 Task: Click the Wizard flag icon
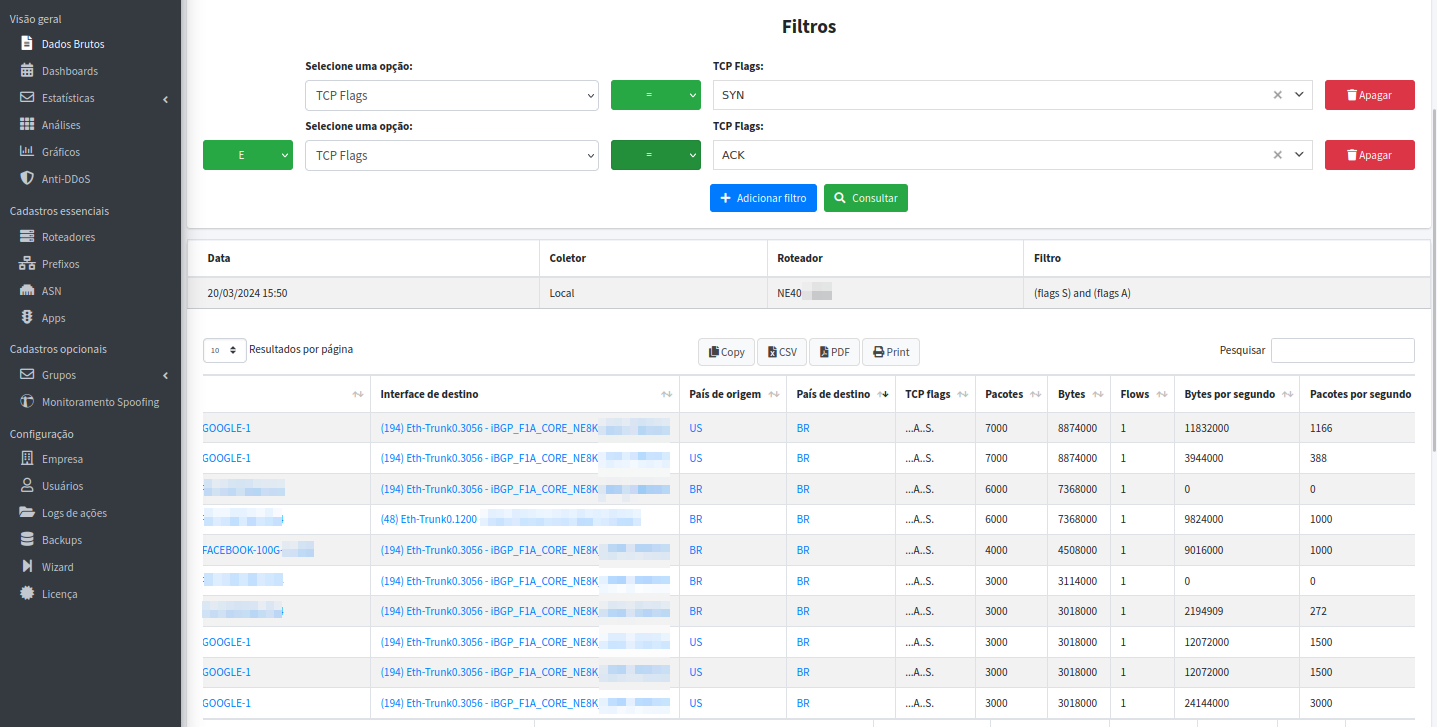coord(27,567)
